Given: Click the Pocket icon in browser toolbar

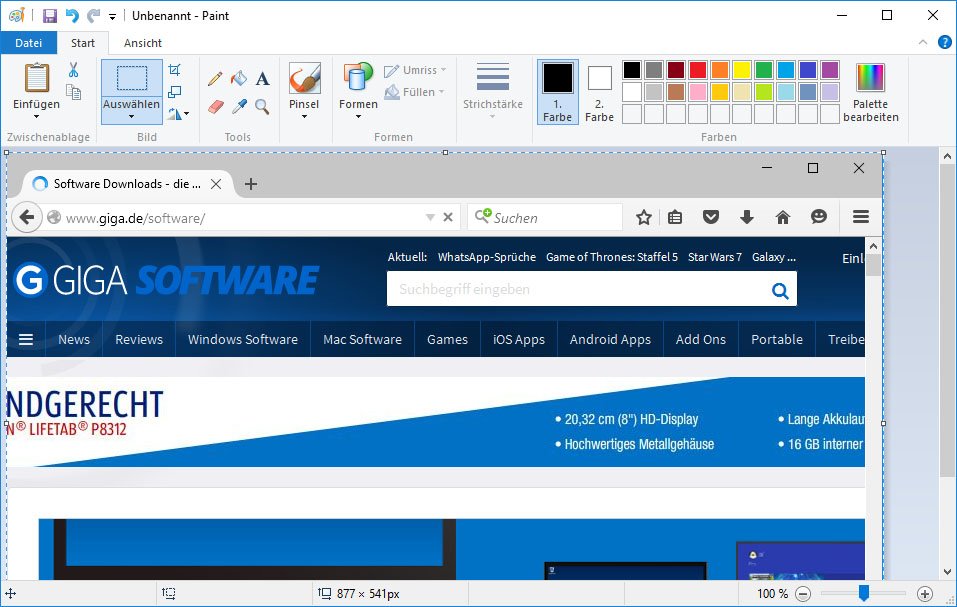Looking at the screenshot, I should (710, 217).
